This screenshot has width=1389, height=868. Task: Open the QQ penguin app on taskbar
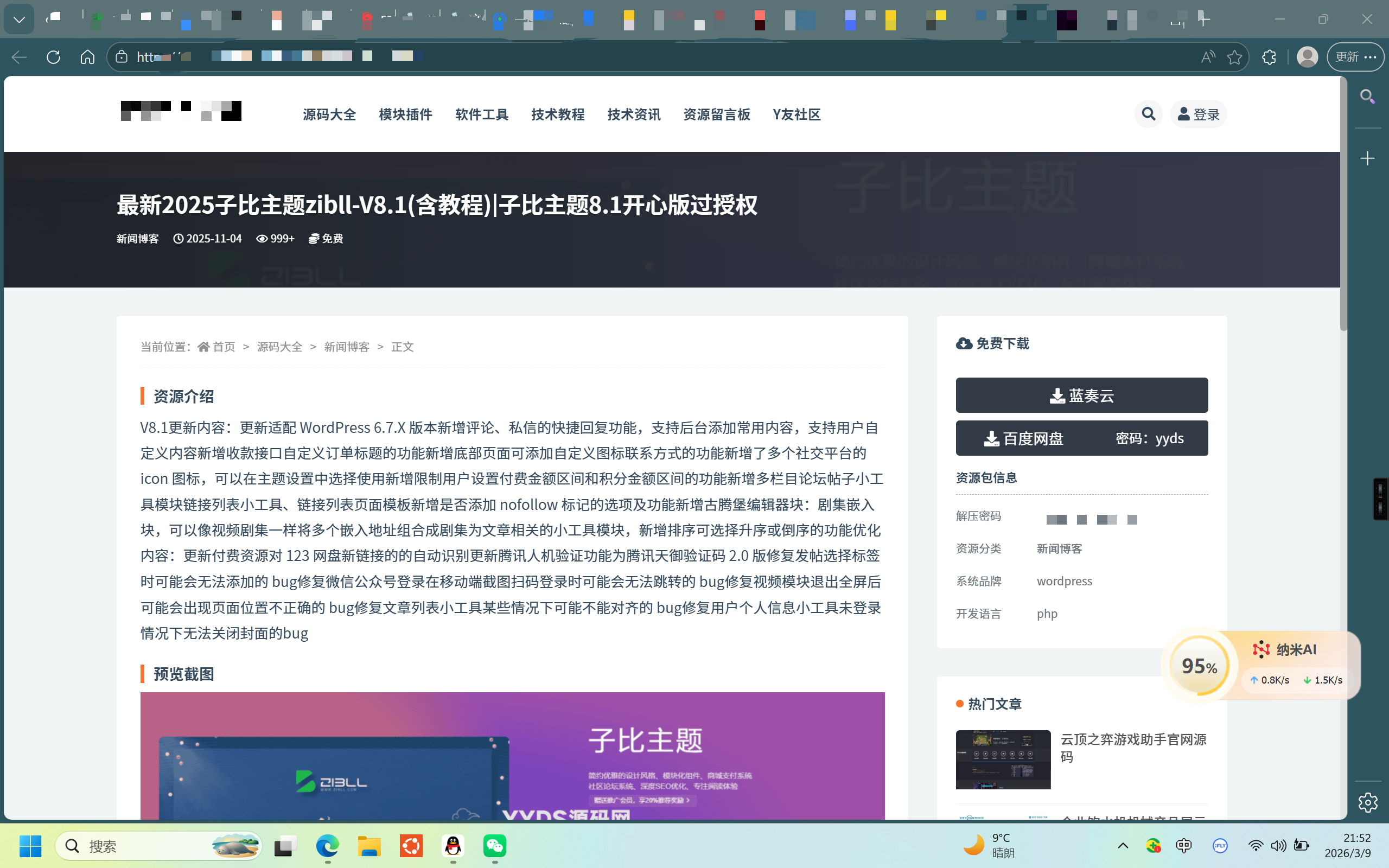pyautogui.click(x=453, y=846)
